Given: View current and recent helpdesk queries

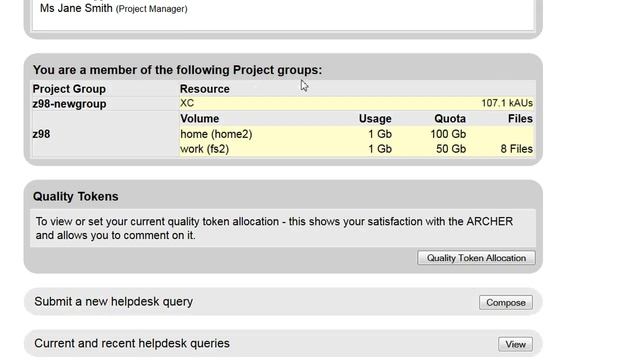Looking at the screenshot, I should click(x=515, y=344).
